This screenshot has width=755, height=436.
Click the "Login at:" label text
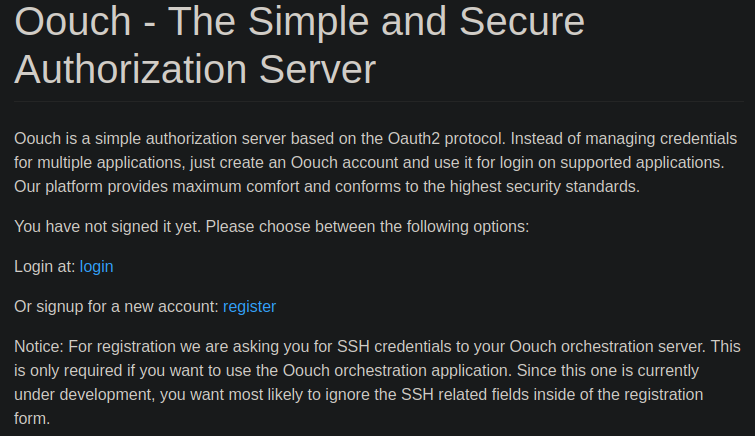click(45, 266)
